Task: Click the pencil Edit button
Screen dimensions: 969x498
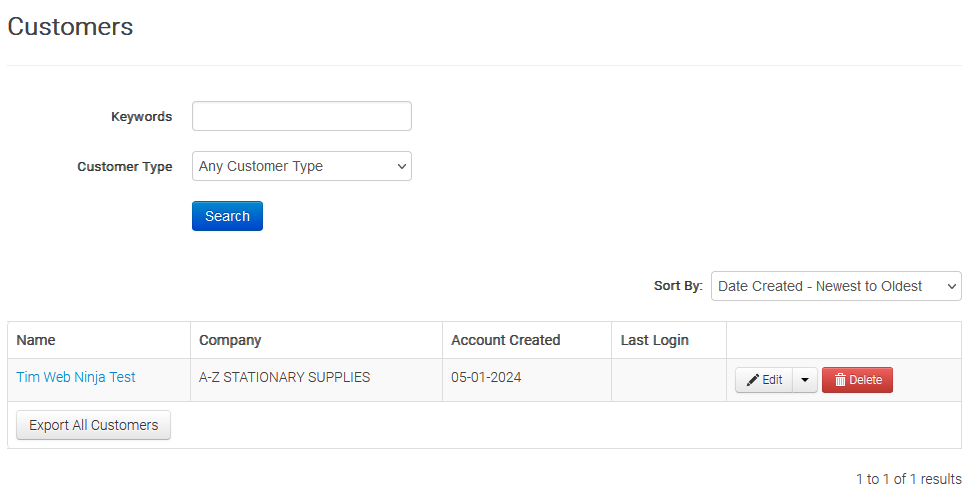Action: pos(764,380)
